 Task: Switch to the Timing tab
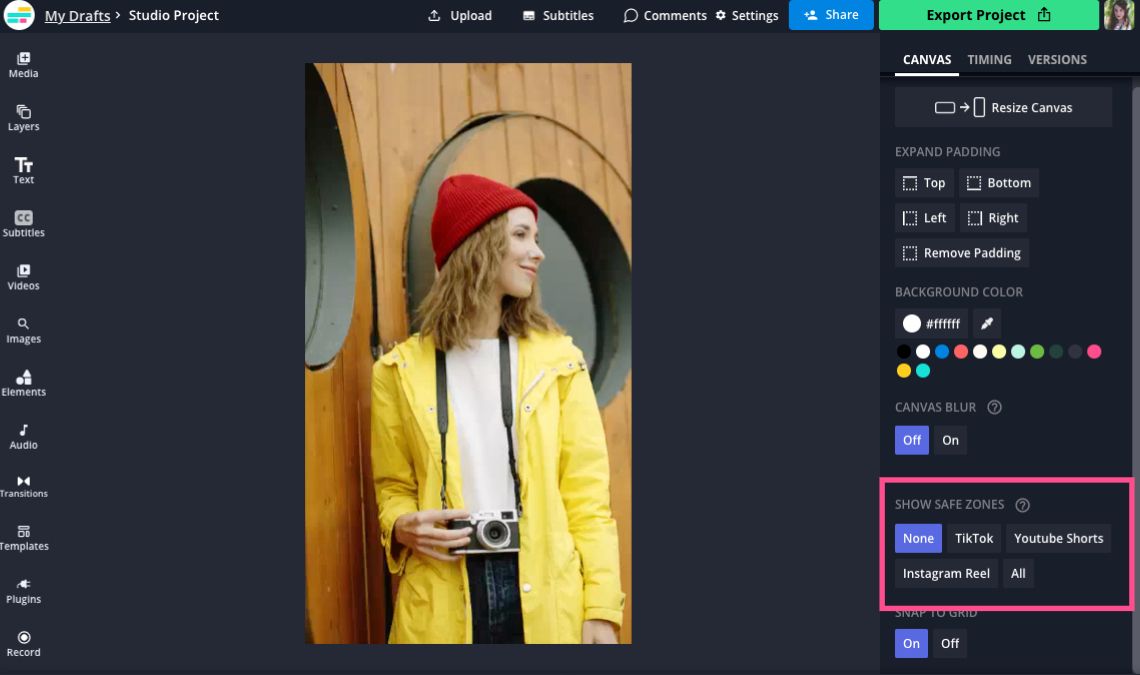click(x=989, y=59)
